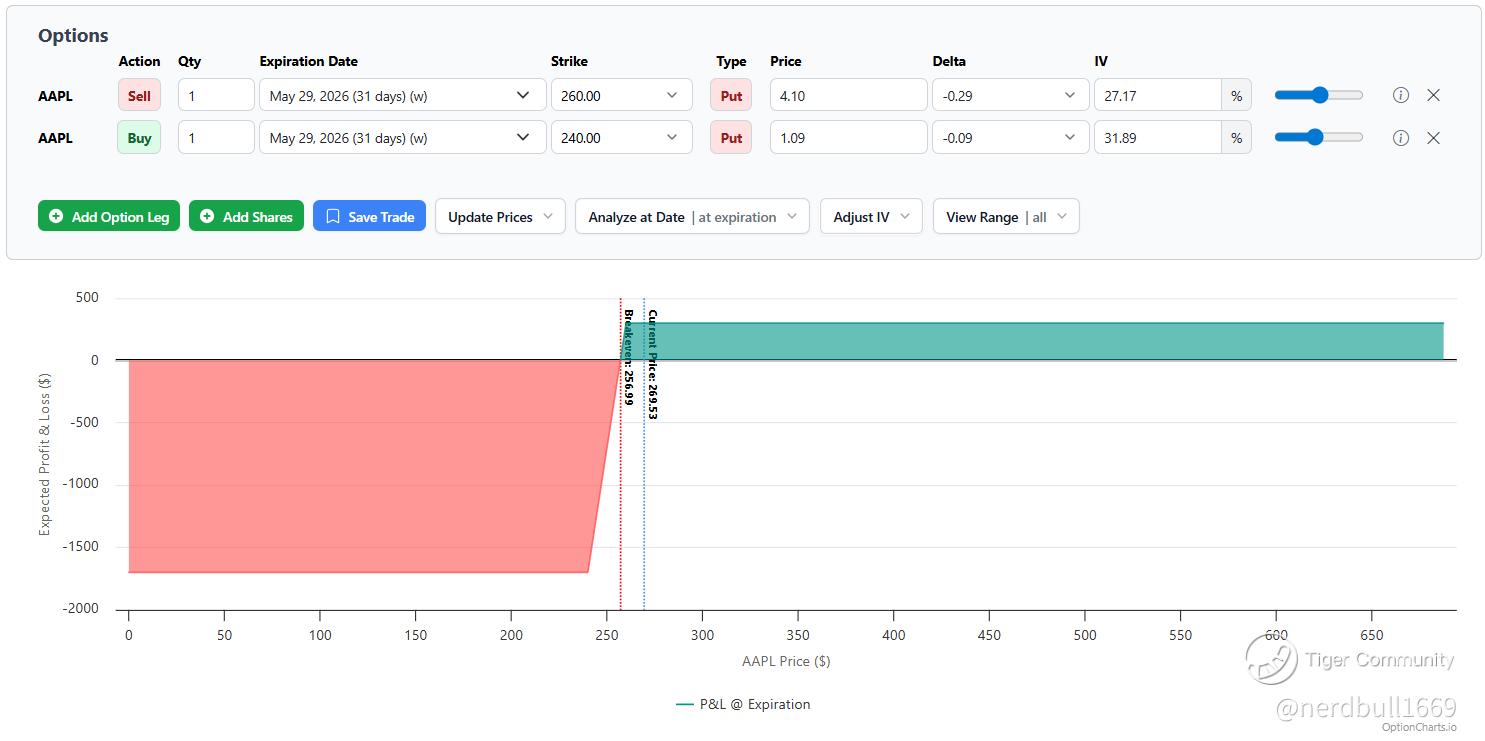Expand the Update Prices menu

(x=500, y=217)
